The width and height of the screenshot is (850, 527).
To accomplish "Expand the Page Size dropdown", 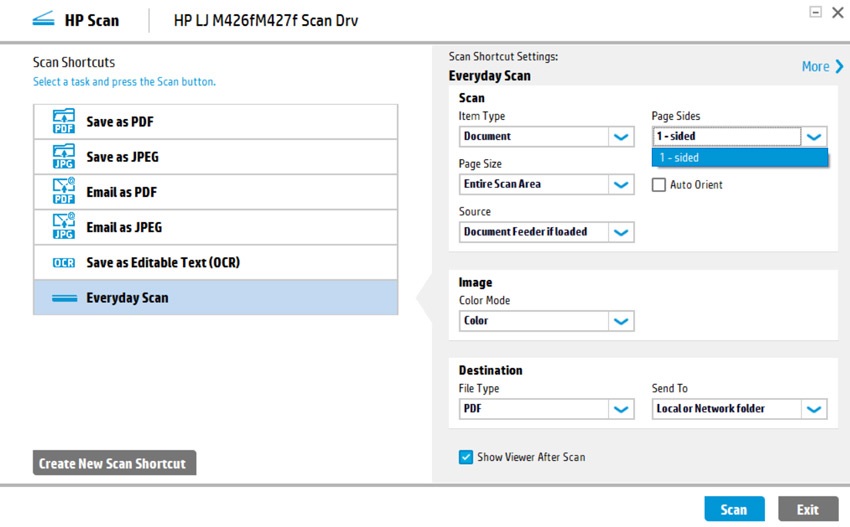I will click(x=621, y=185).
